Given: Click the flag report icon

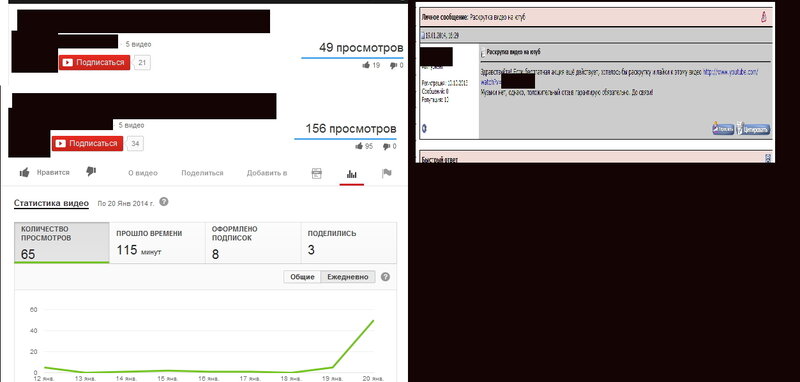Looking at the screenshot, I should 387,173.
